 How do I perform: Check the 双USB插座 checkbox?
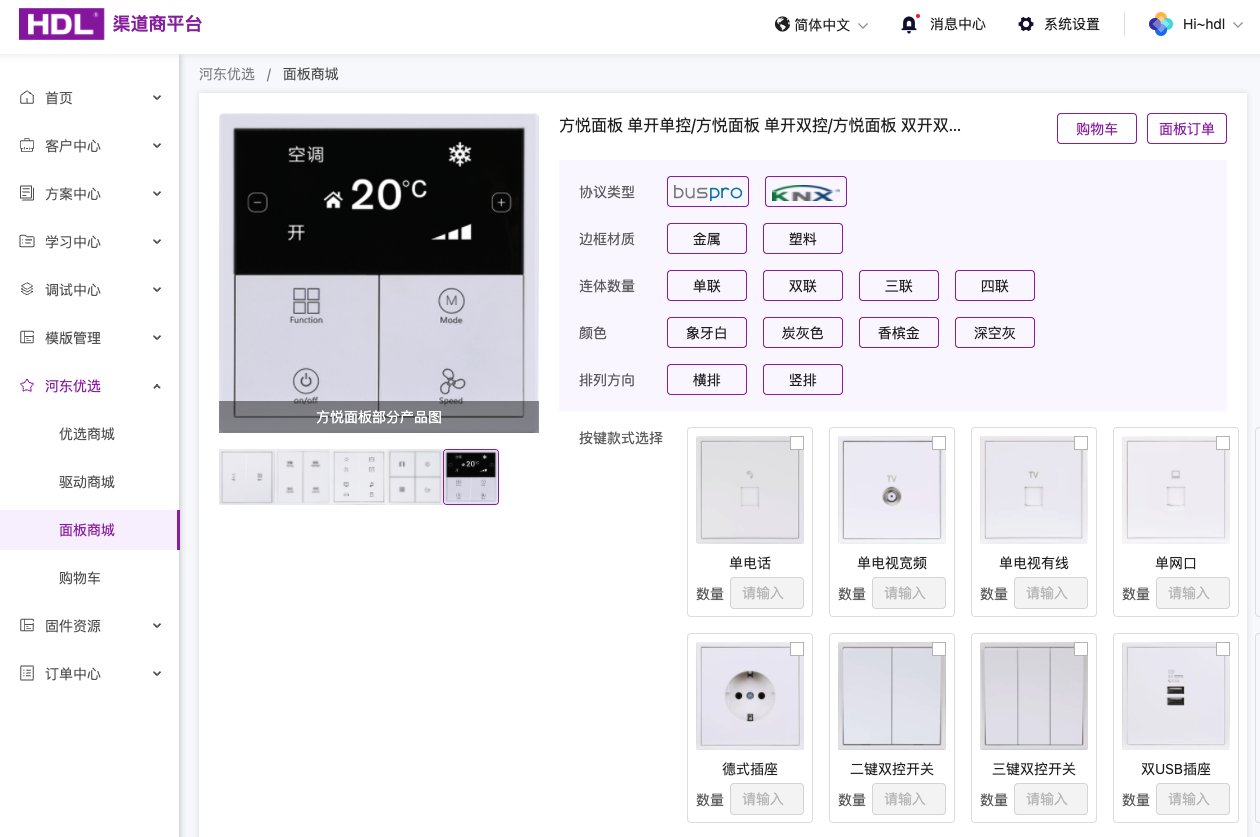(x=1223, y=649)
